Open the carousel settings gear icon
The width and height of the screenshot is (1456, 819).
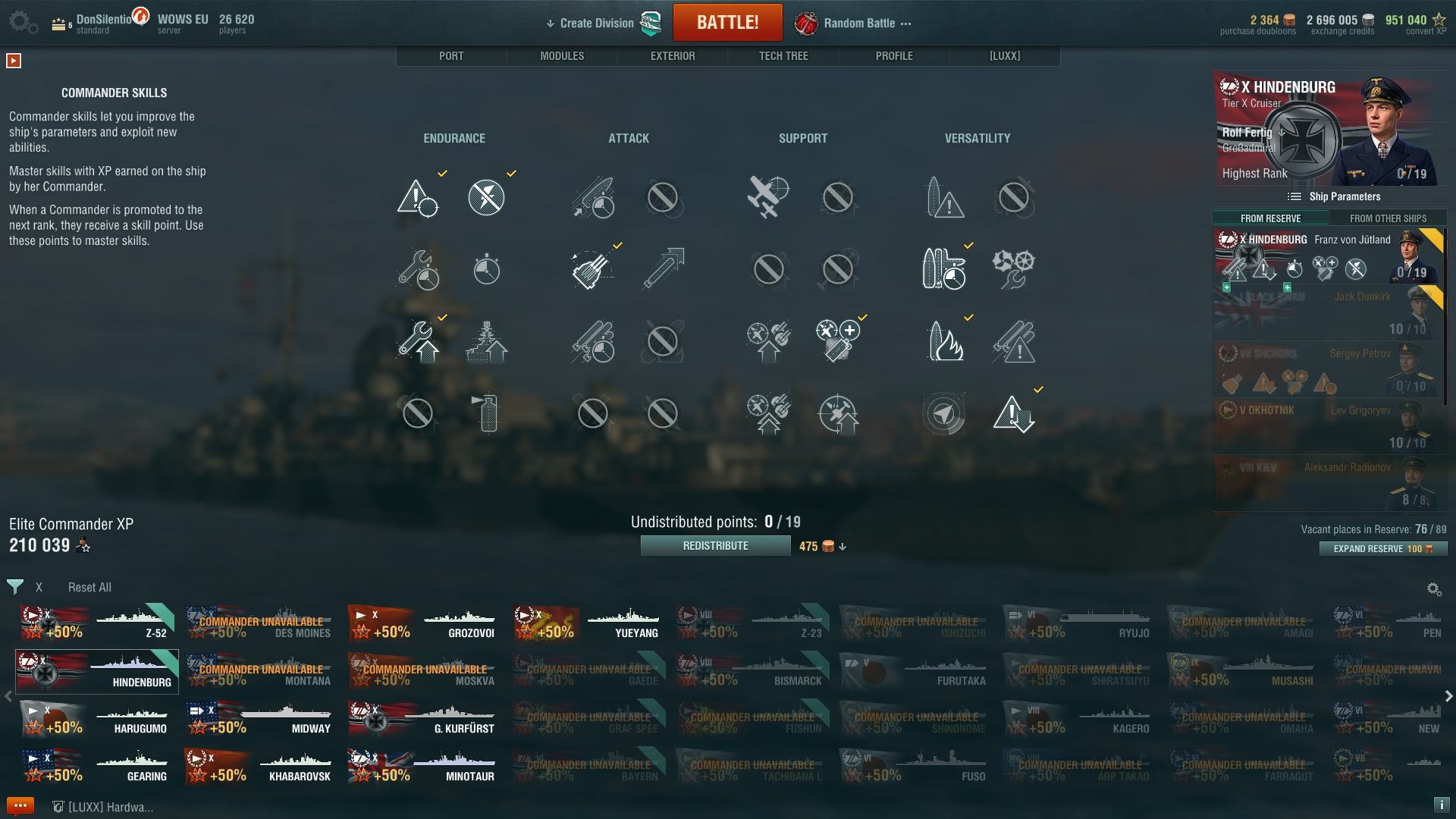(1433, 588)
